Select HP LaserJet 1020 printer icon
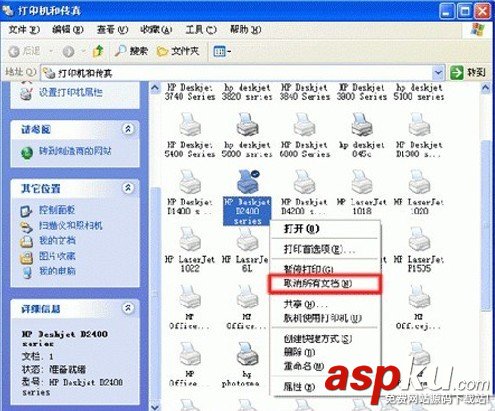Screen dimensions: 495x411 click(419, 182)
